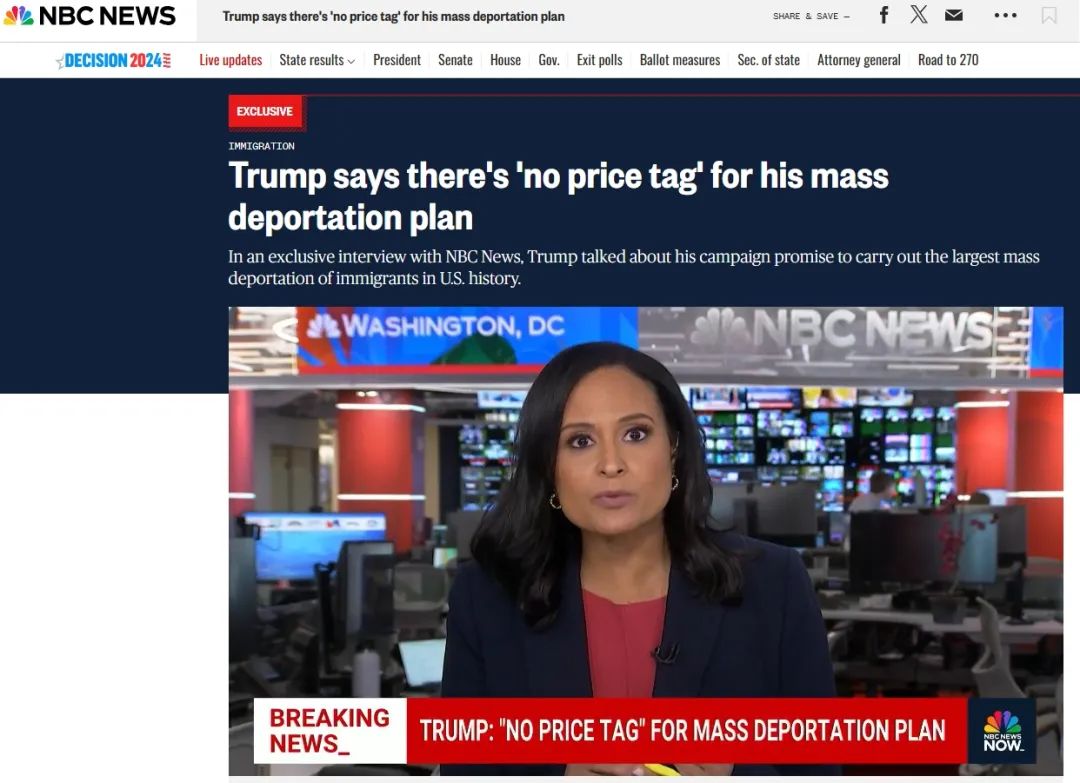1080x783 pixels.
Task: Go to Road to 270
Action: [x=948, y=60]
